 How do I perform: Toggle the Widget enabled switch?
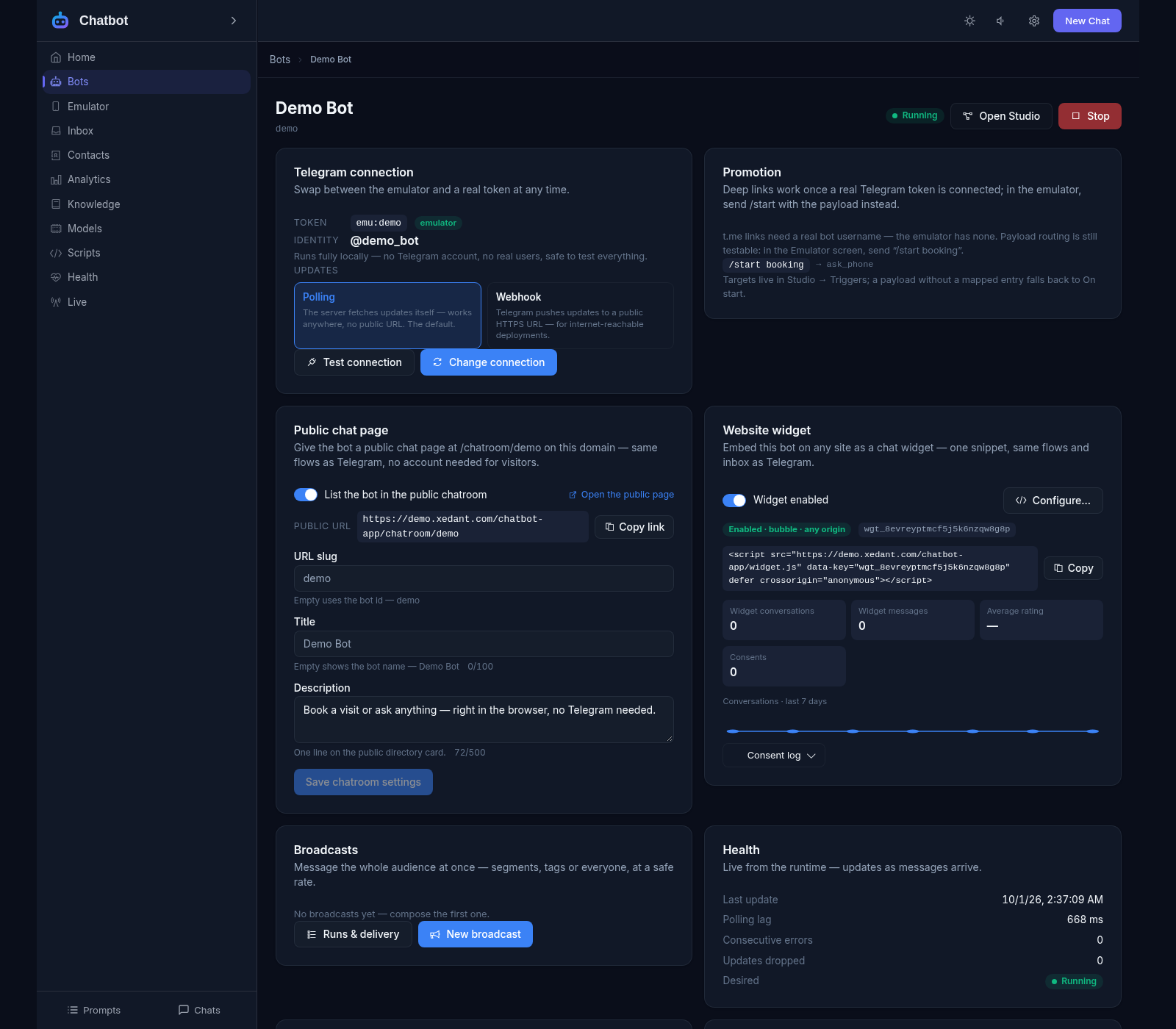click(734, 501)
